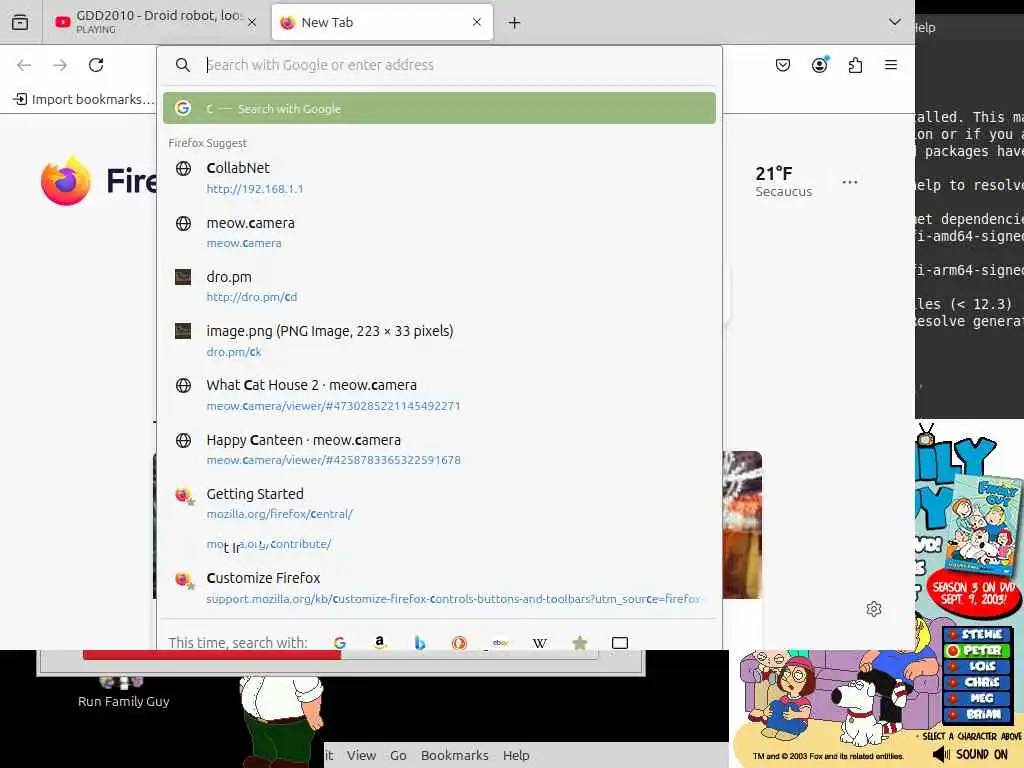This screenshot has height=768, width=1024.
Task: Click the search magnifier icon in the address bar
Action: (x=183, y=65)
